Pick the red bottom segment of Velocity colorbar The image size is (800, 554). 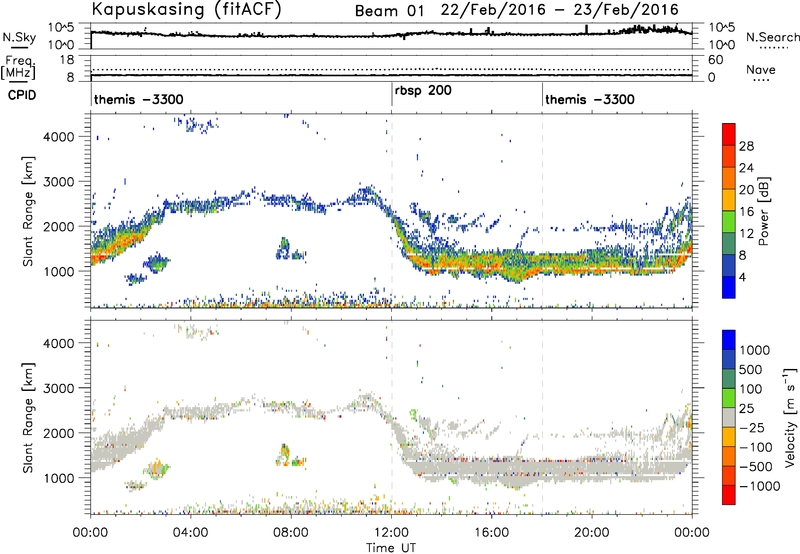pyautogui.click(x=729, y=495)
